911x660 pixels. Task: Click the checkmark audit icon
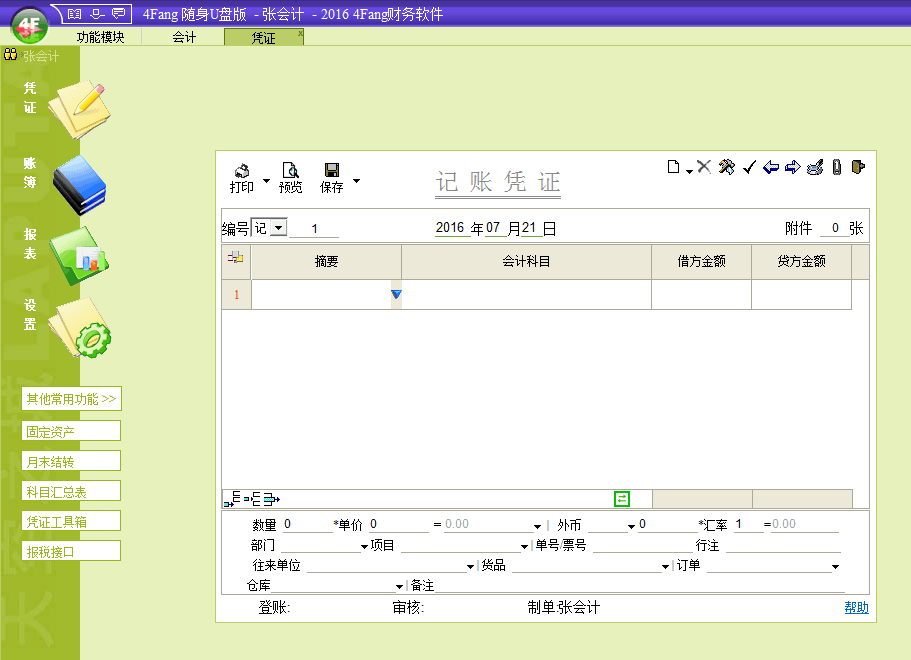(749, 167)
